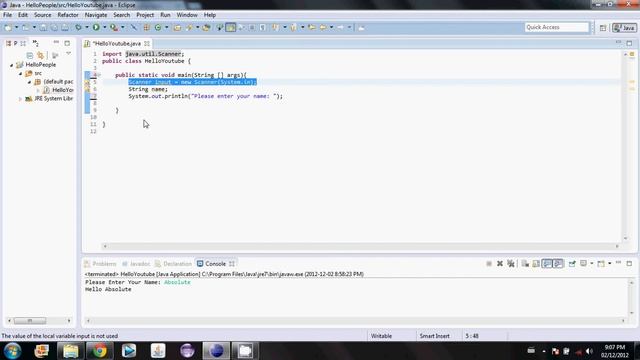The height and width of the screenshot is (360, 640).
Task: Open the New Java Class dropdown arrow
Action: click(x=167, y=27)
